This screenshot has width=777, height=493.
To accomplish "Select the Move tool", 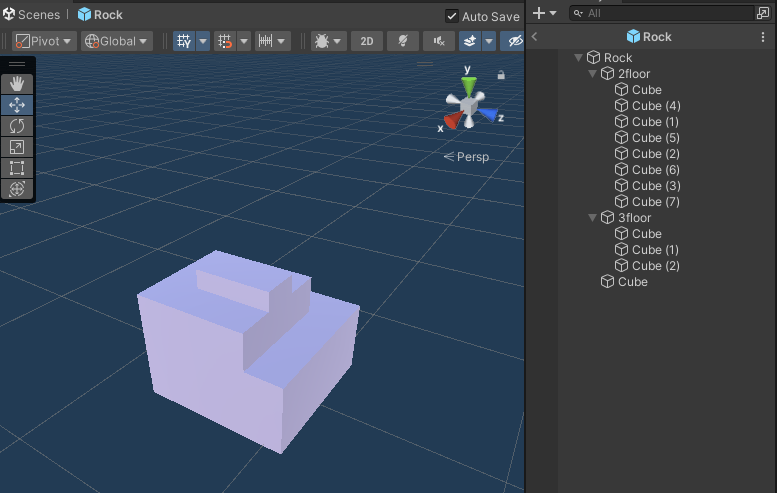I will tap(17, 105).
